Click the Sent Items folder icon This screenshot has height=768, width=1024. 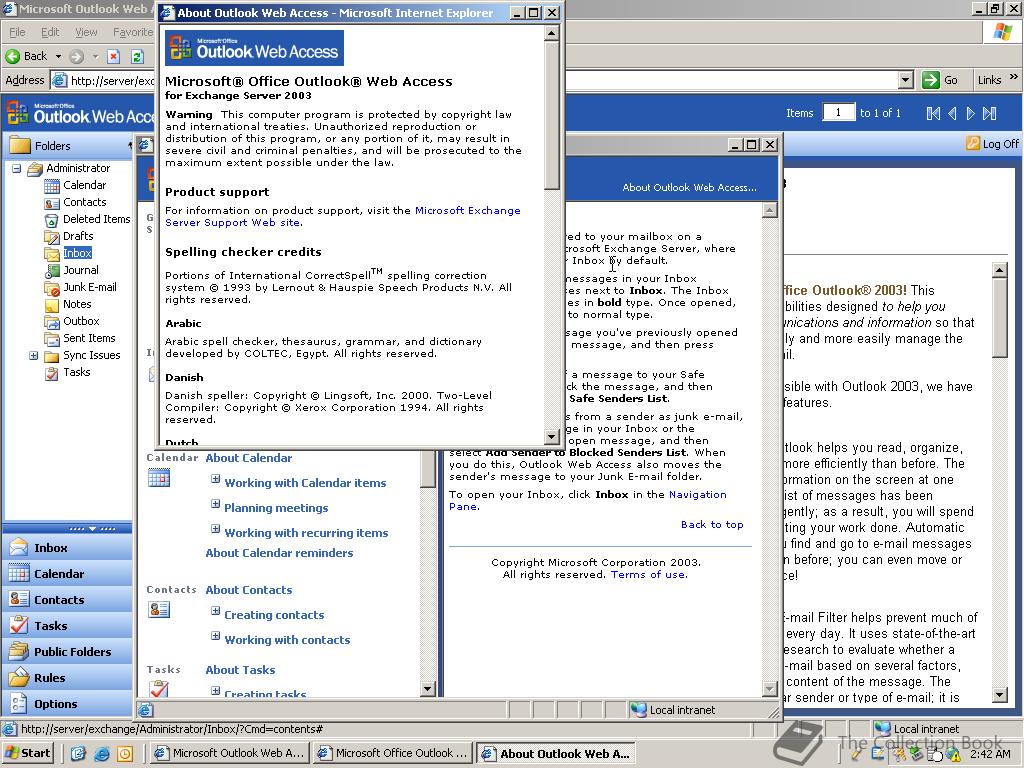click(52, 338)
